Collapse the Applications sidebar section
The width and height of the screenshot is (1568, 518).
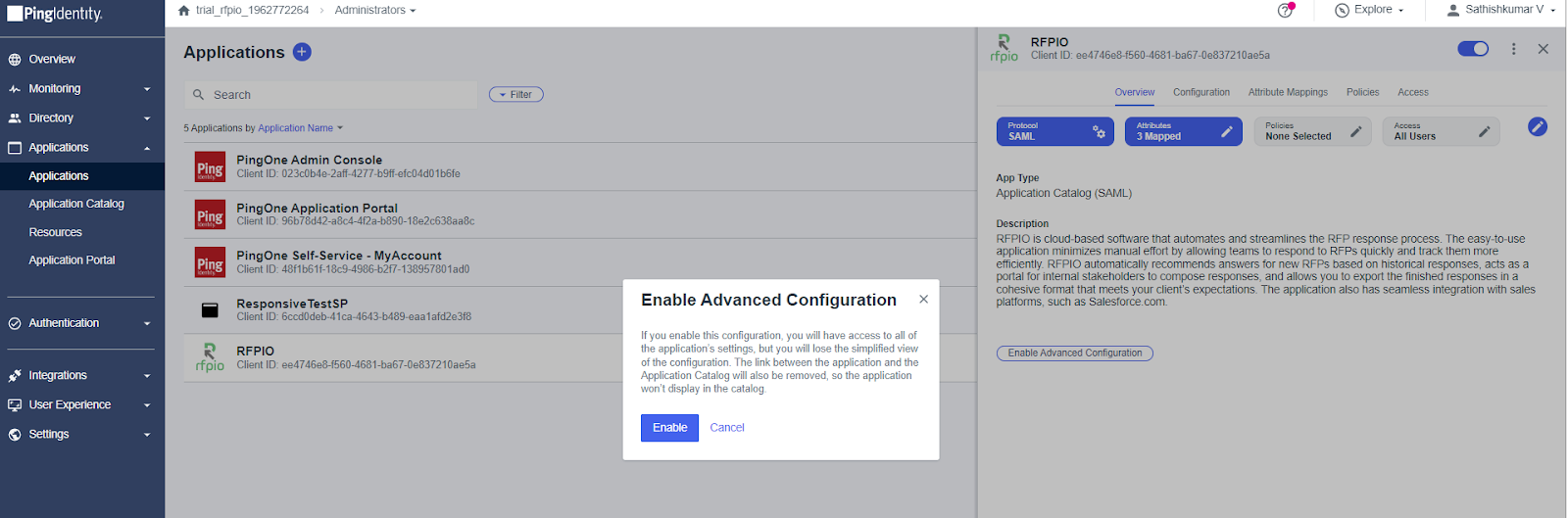click(x=147, y=148)
